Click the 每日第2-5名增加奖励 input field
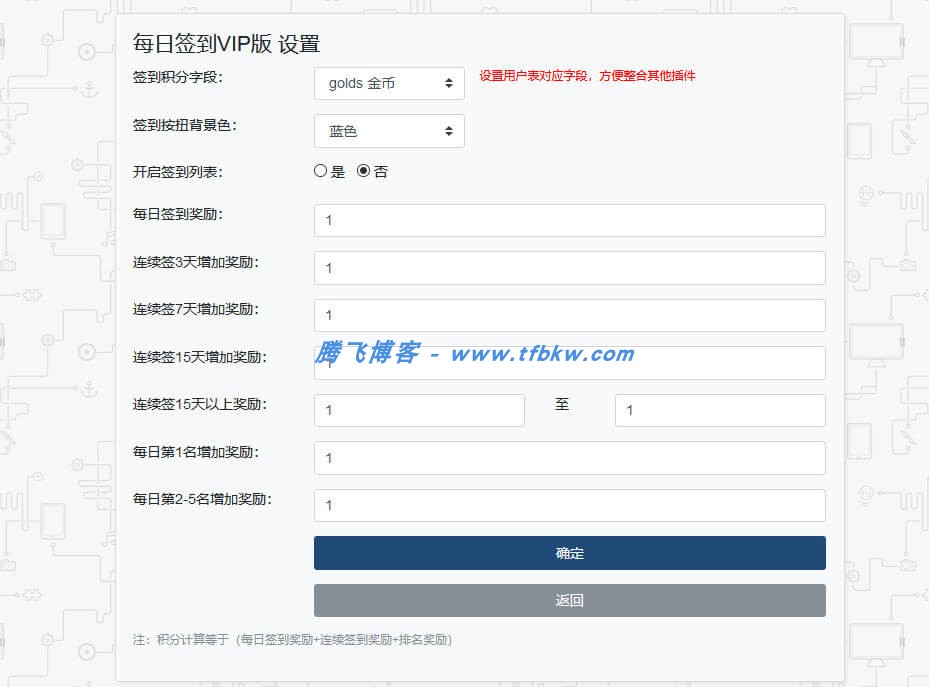The height and width of the screenshot is (687, 929). (x=569, y=505)
